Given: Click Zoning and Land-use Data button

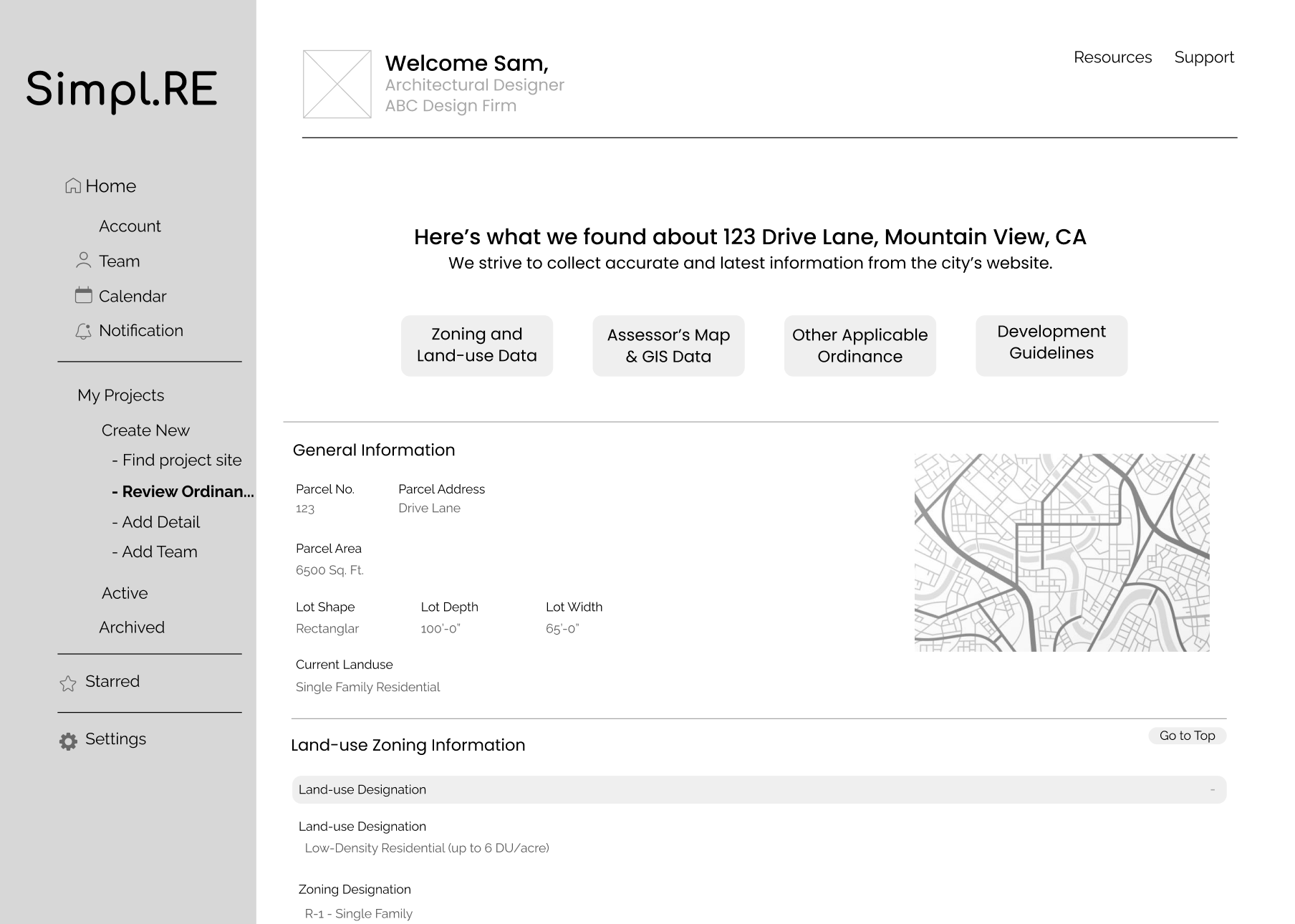Looking at the screenshot, I should tap(477, 345).
